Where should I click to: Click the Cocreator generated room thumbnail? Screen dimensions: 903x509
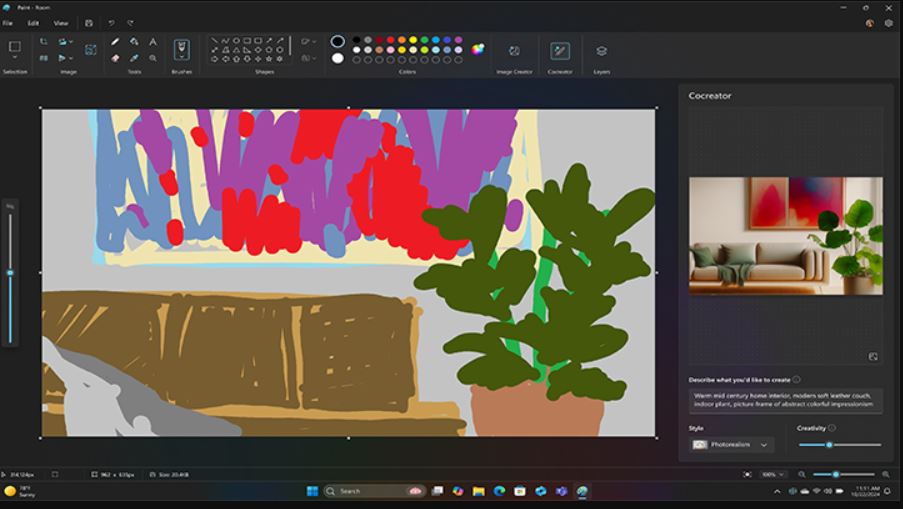click(785, 236)
